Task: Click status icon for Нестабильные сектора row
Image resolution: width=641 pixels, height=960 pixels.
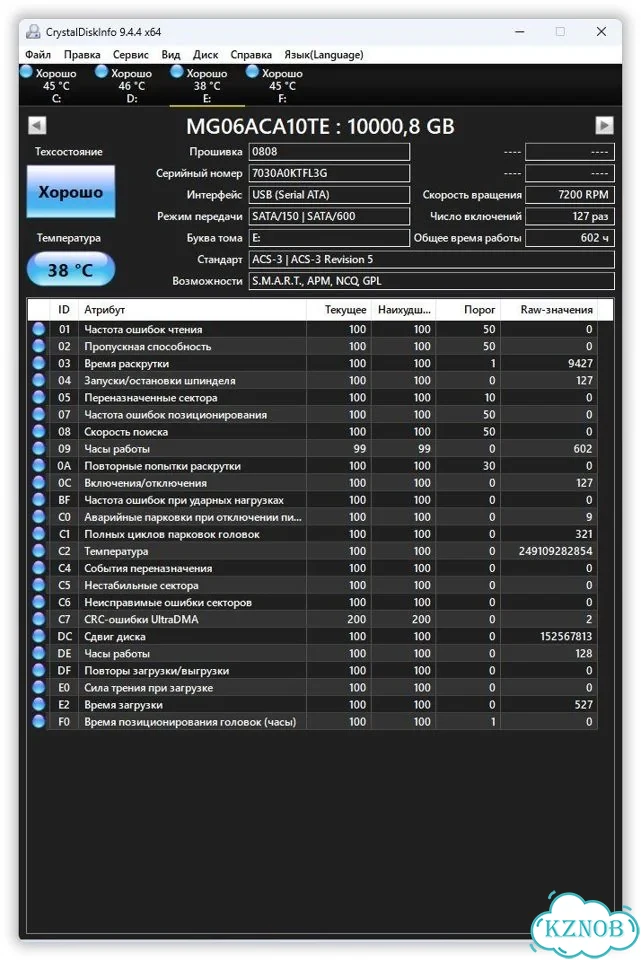Action: (x=39, y=585)
